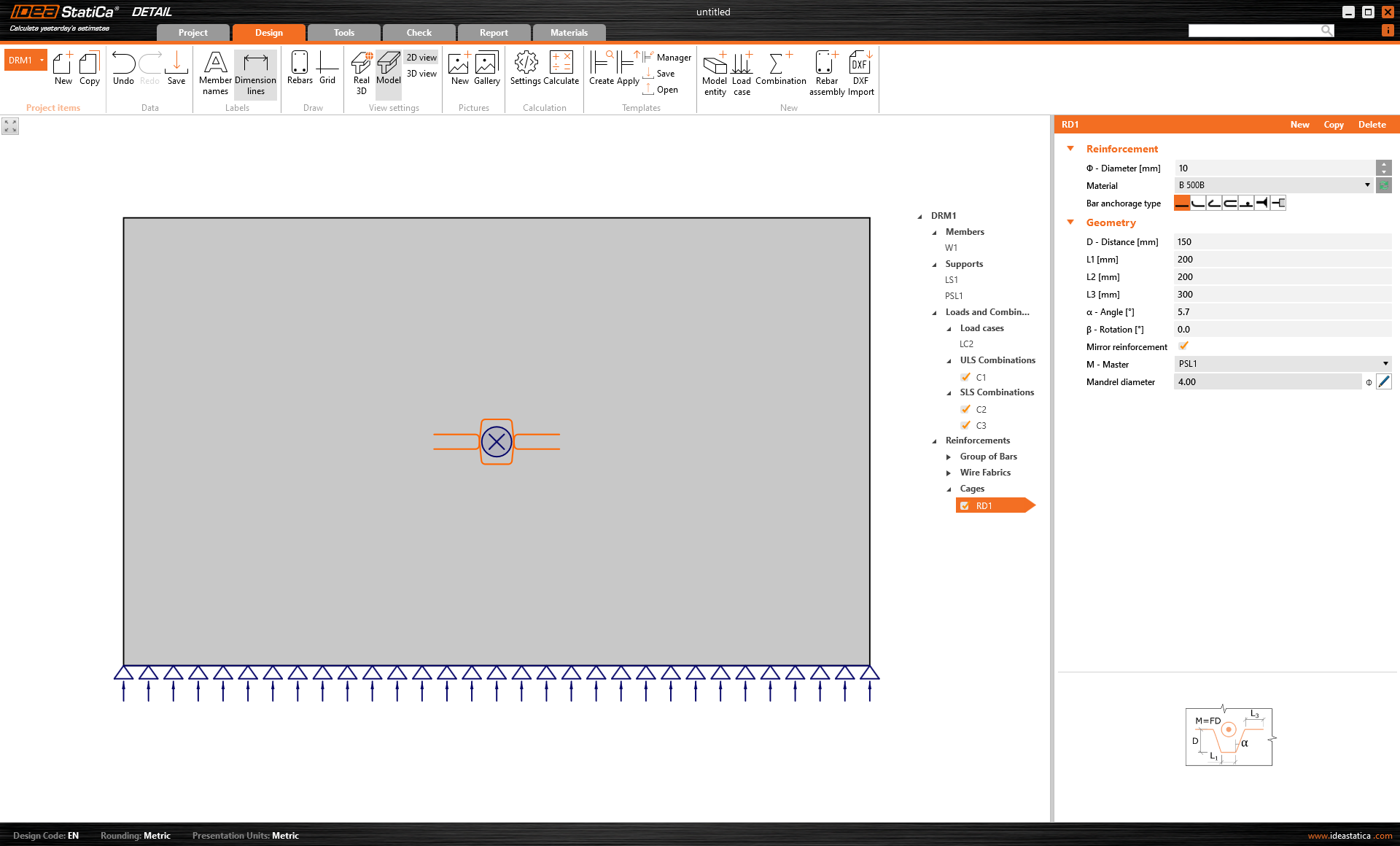This screenshot has height=846, width=1400.
Task: Open the Material B 500B dropdown
Action: coord(1274,185)
